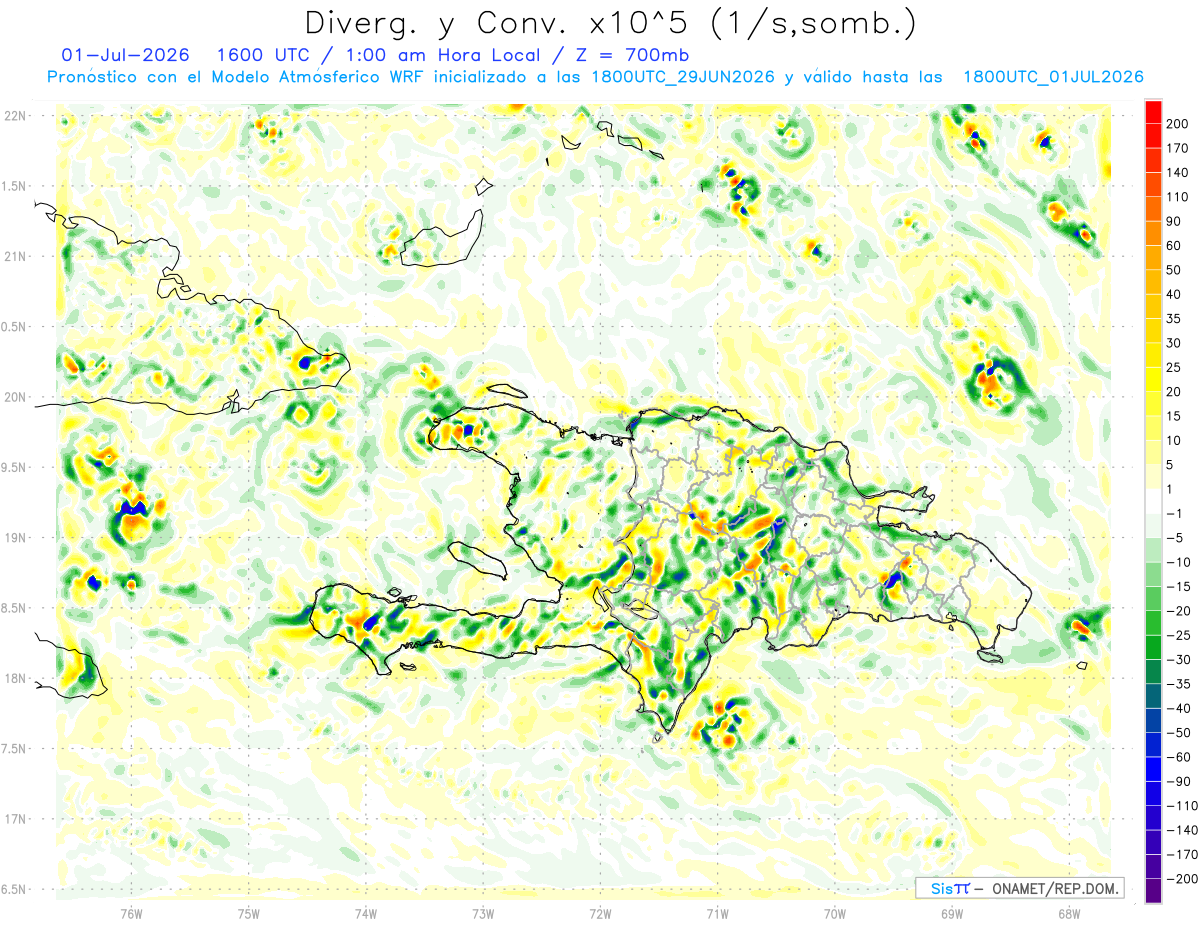Click the '1600 UTC' time text

(263, 55)
